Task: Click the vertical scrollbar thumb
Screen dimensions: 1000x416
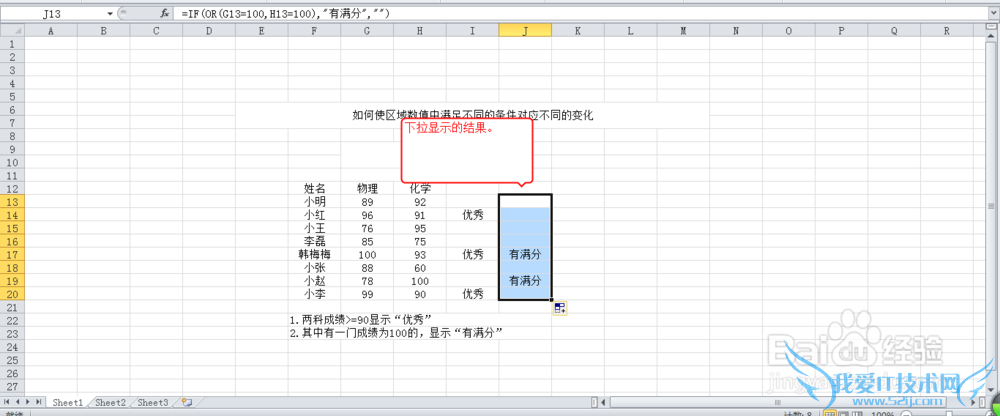Action: point(990,205)
